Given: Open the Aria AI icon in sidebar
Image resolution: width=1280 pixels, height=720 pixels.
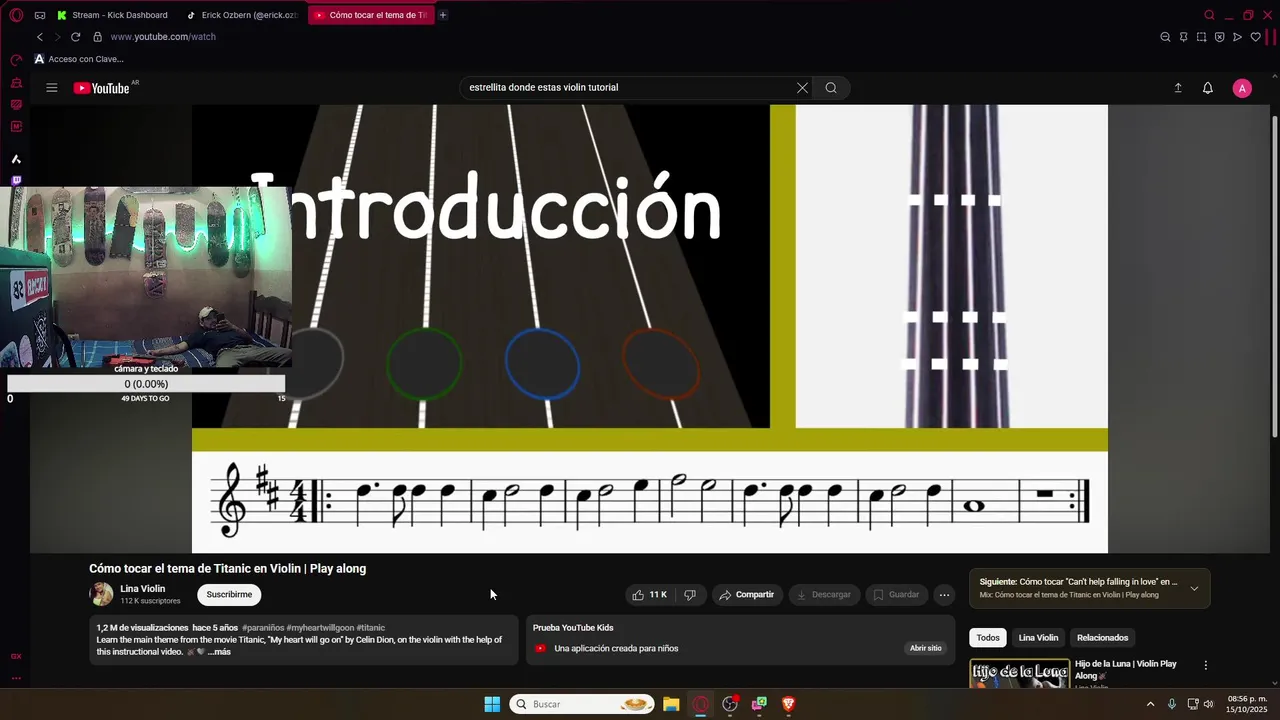Looking at the screenshot, I should point(16,159).
